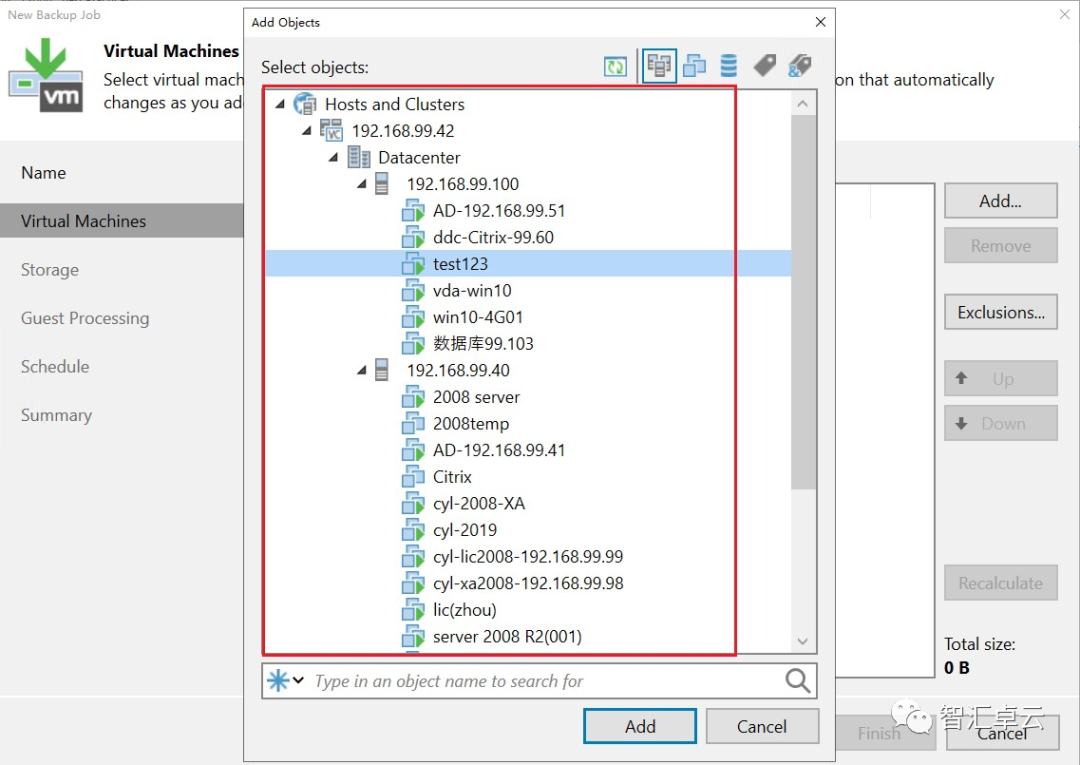Viewport: 1080px width, 765px height.
Task: Switch to Datastores view icon
Action: pos(728,66)
